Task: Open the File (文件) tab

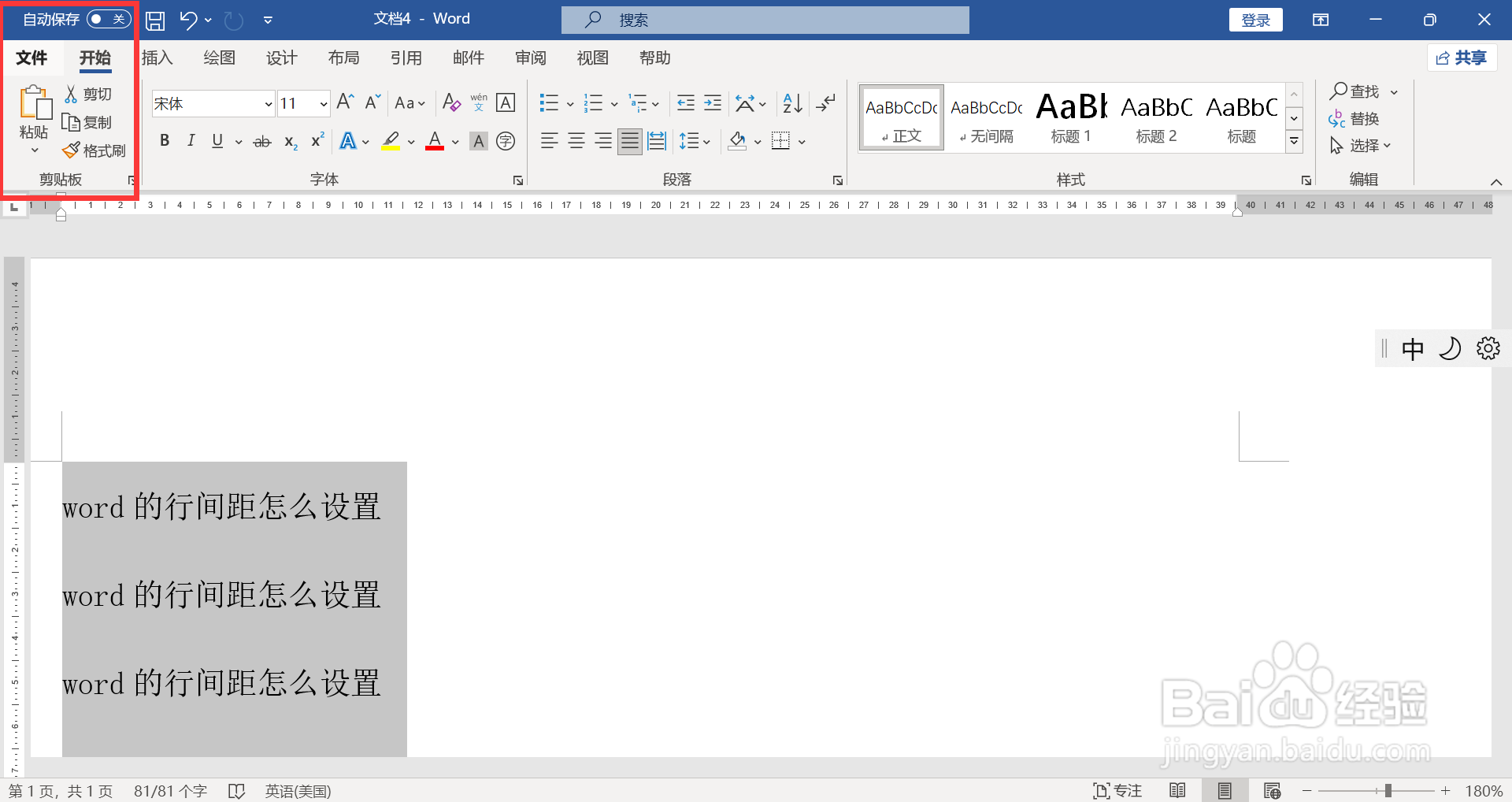Action: [31, 58]
